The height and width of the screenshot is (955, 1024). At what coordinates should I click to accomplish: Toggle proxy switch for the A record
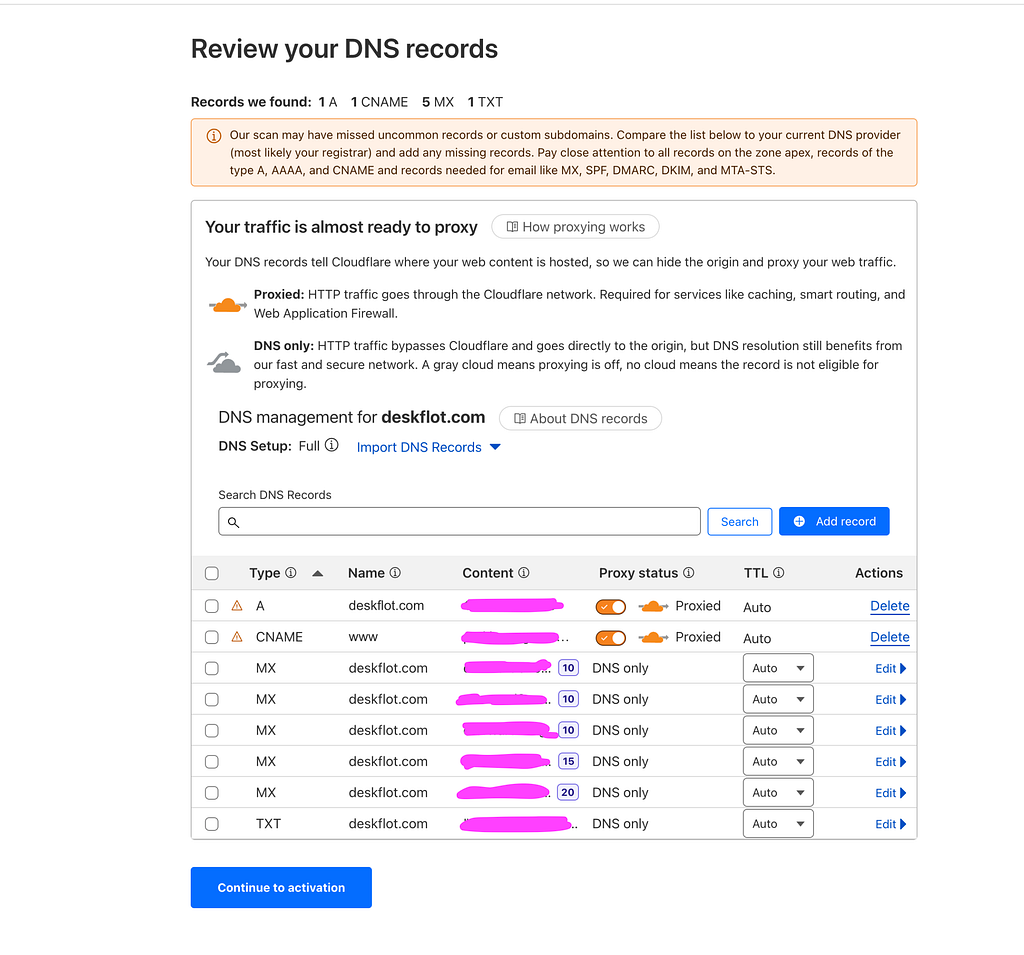pyautogui.click(x=611, y=607)
